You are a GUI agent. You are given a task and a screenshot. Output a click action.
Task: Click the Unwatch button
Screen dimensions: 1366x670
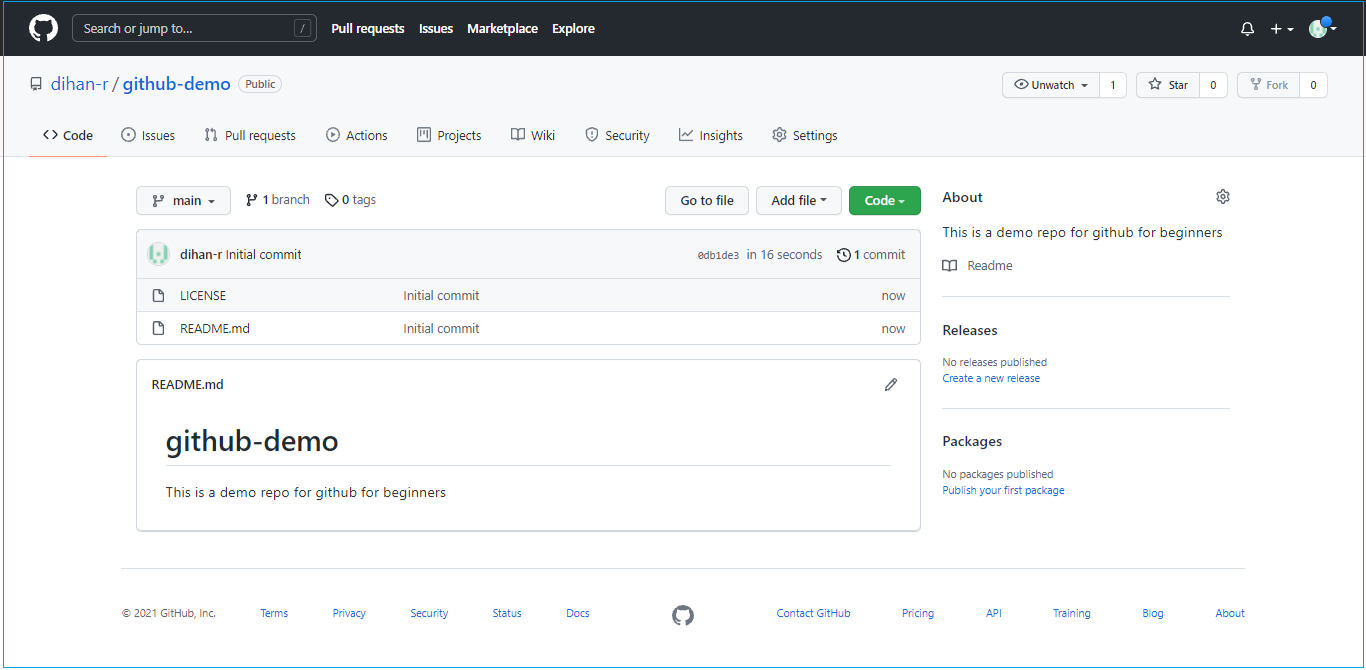[x=1051, y=85]
